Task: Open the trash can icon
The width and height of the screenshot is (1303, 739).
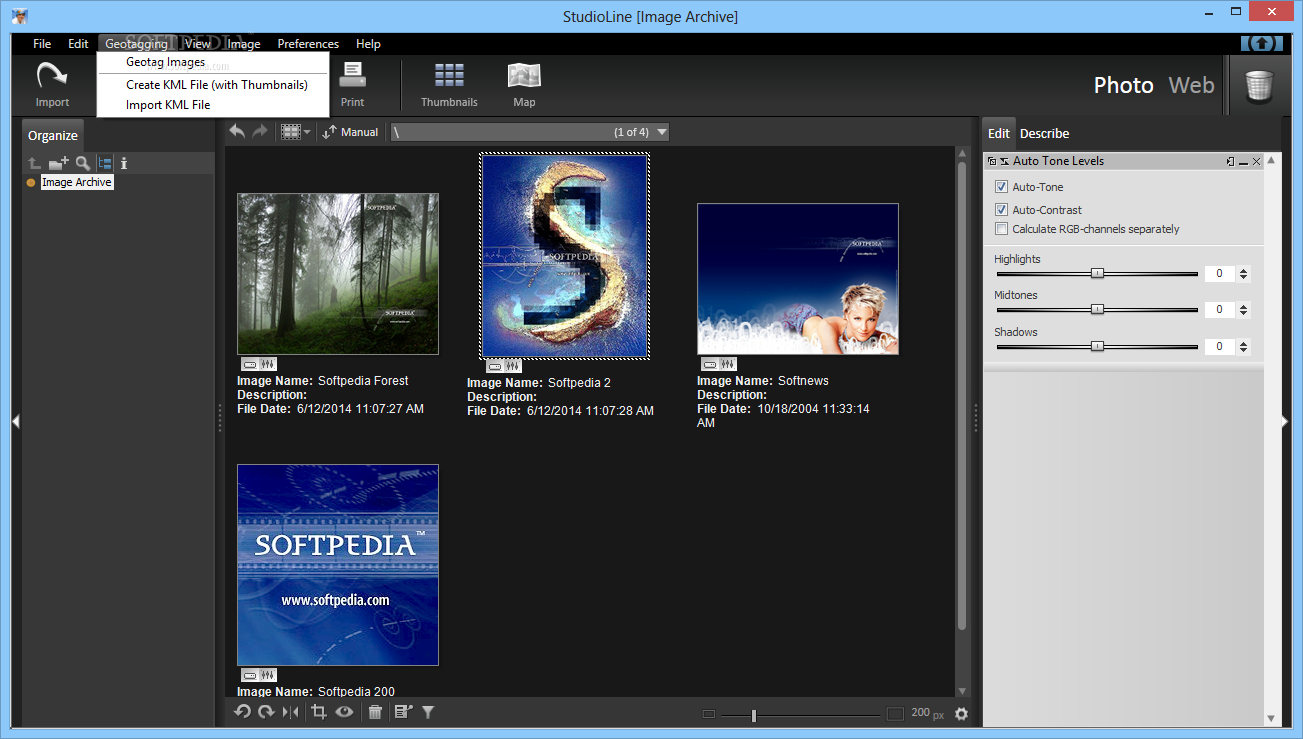Action: 1259,85
